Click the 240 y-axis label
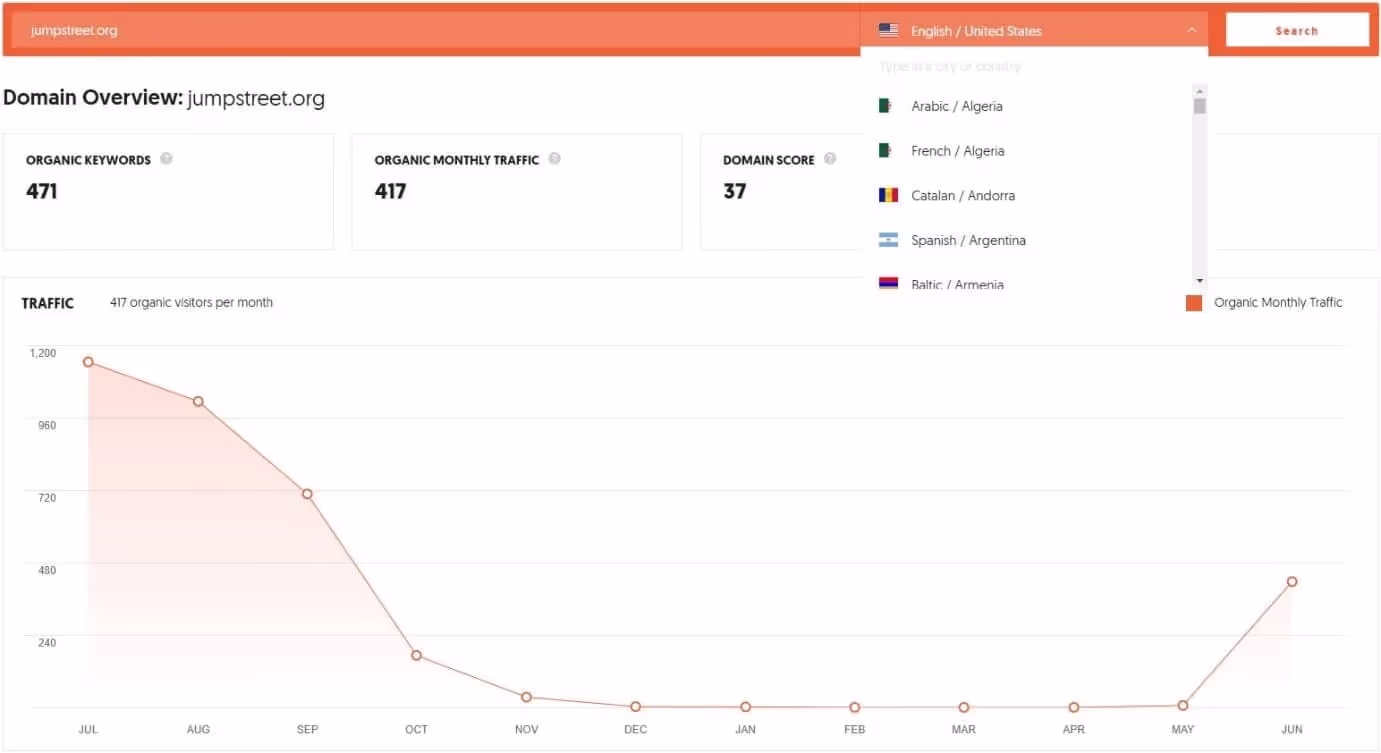 click(47, 642)
